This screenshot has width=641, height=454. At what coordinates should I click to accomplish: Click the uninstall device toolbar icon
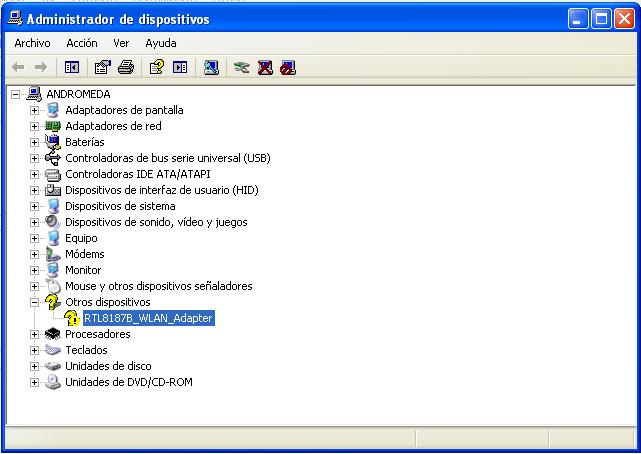pos(265,67)
